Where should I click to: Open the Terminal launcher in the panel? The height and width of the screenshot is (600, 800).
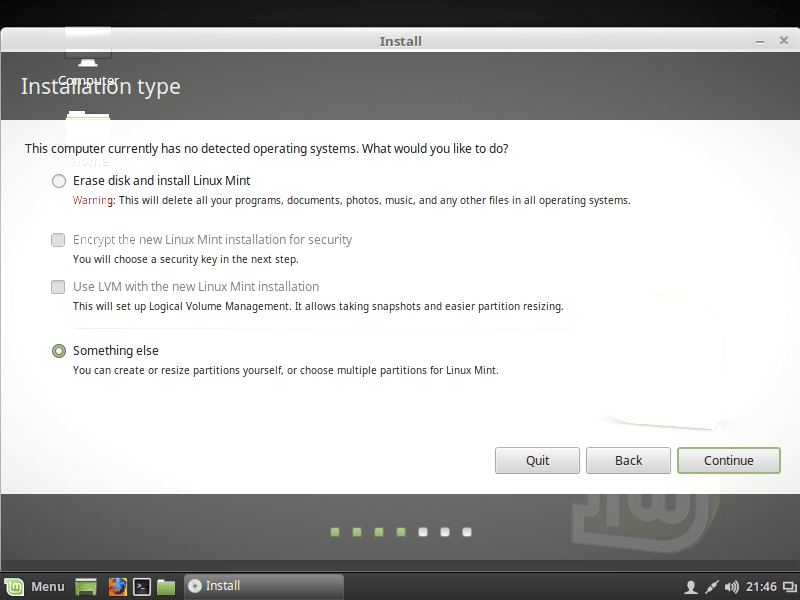[142, 587]
